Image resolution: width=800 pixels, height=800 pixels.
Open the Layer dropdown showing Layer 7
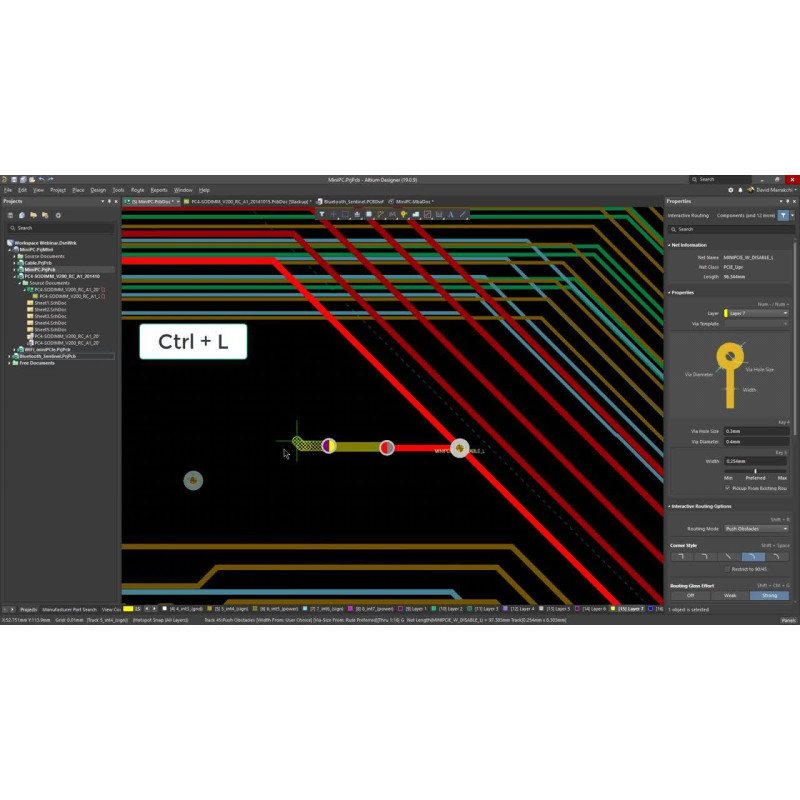(x=756, y=313)
